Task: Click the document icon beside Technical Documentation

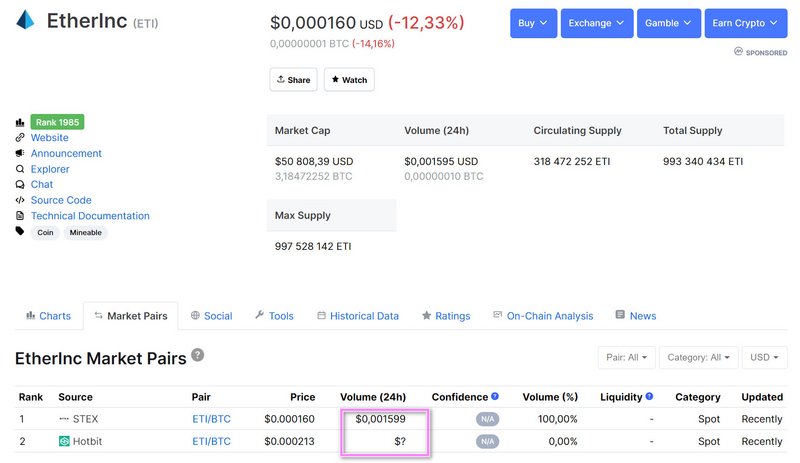Action: pyautogui.click(x=20, y=216)
